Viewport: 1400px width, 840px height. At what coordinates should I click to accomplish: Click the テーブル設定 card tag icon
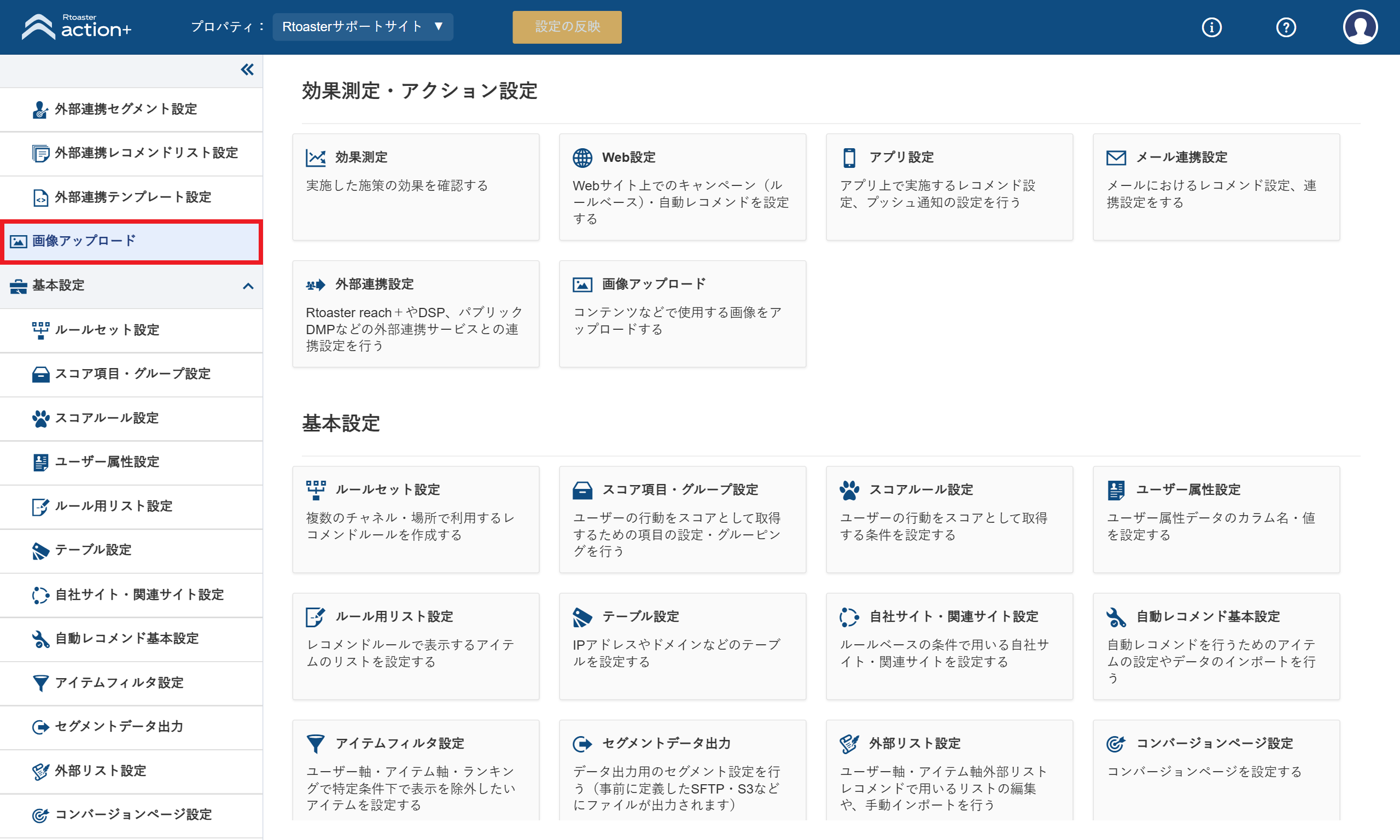click(x=582, y=617)
